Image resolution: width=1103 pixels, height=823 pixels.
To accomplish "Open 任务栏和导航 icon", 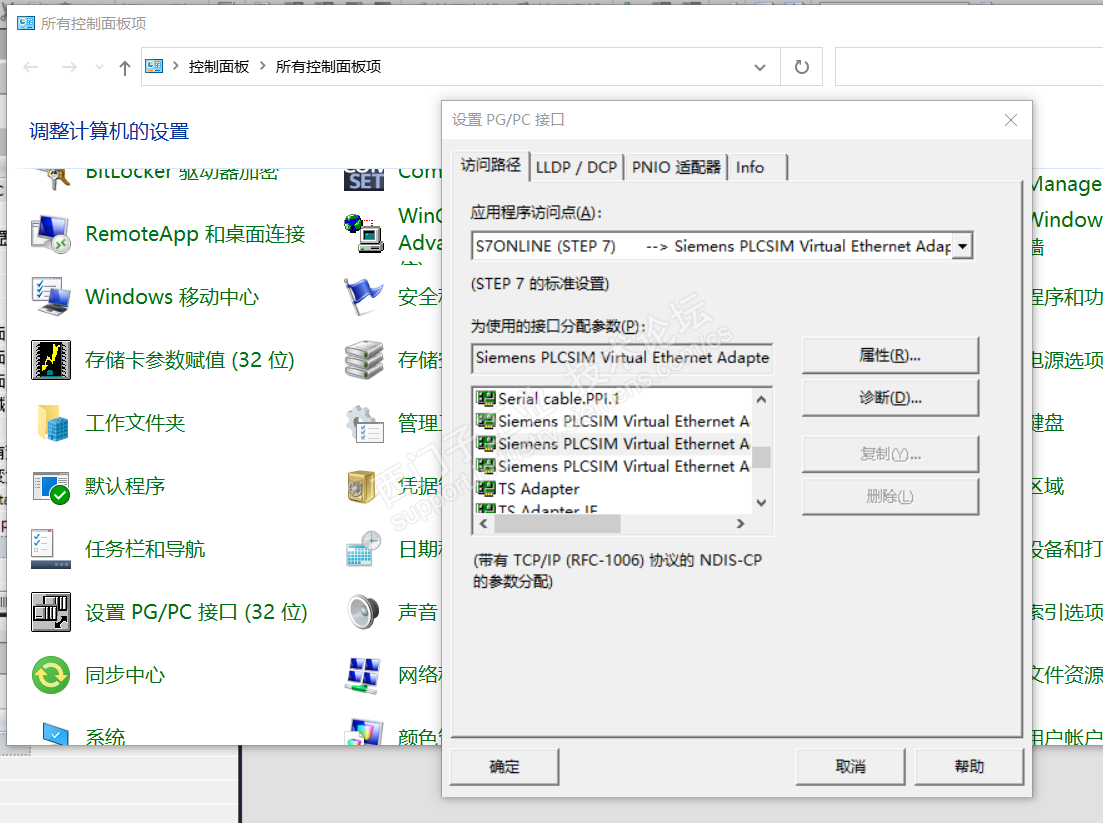I will [51, 549].
